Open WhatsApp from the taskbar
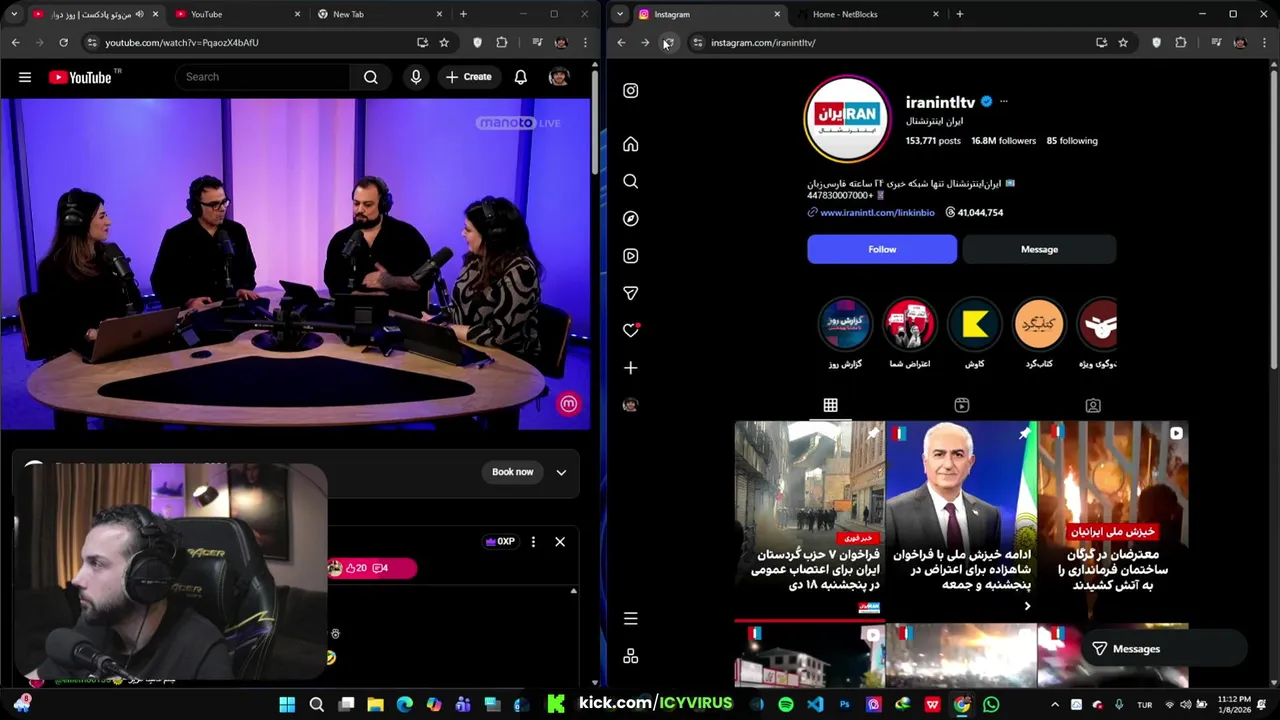This screenshot has height=720, width=1280. pos(991,704)
